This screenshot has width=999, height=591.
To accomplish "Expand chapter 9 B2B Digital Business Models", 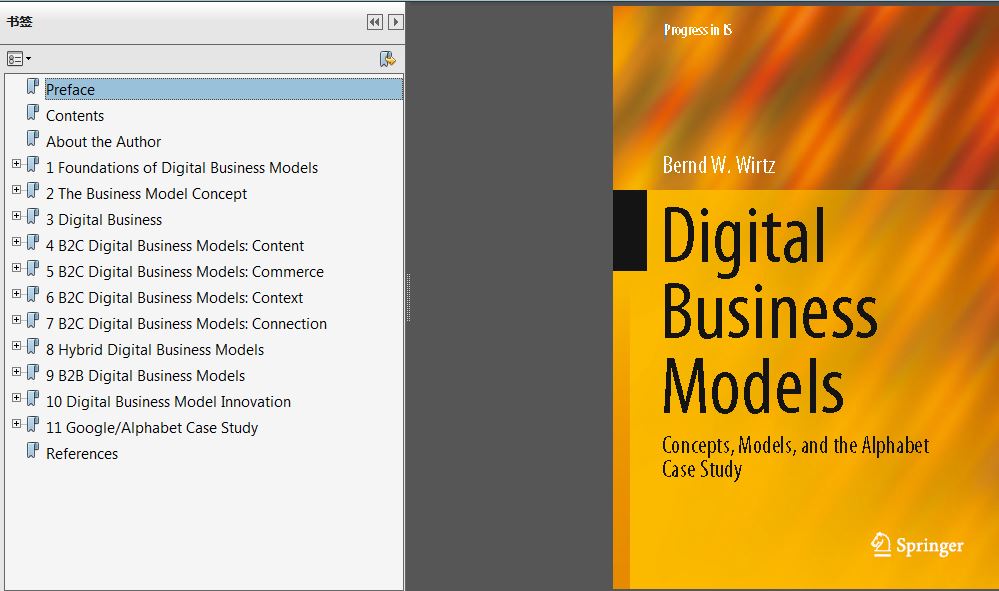I will coord(17,373).
